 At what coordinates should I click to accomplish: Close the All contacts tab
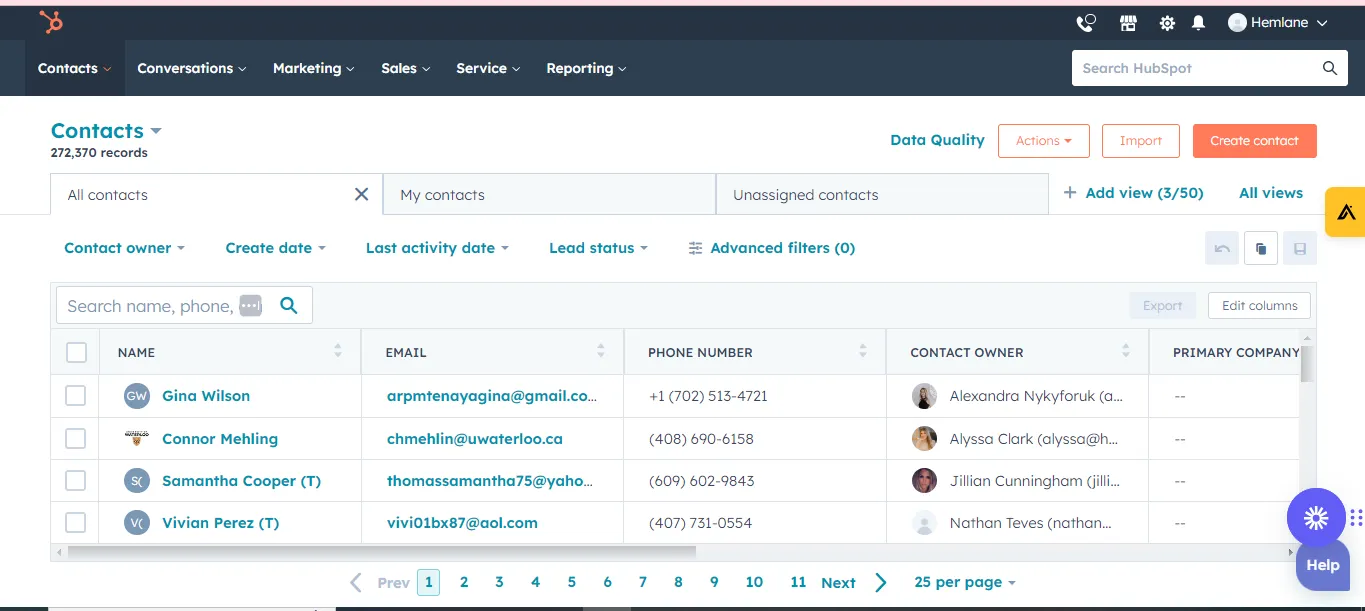[362, 195]
